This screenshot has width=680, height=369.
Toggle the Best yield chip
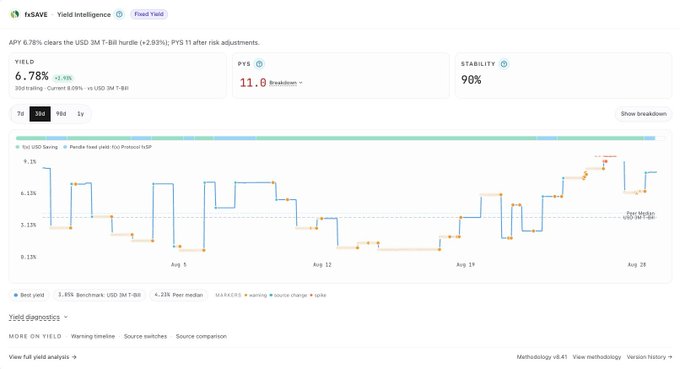(x=29, y=295)
